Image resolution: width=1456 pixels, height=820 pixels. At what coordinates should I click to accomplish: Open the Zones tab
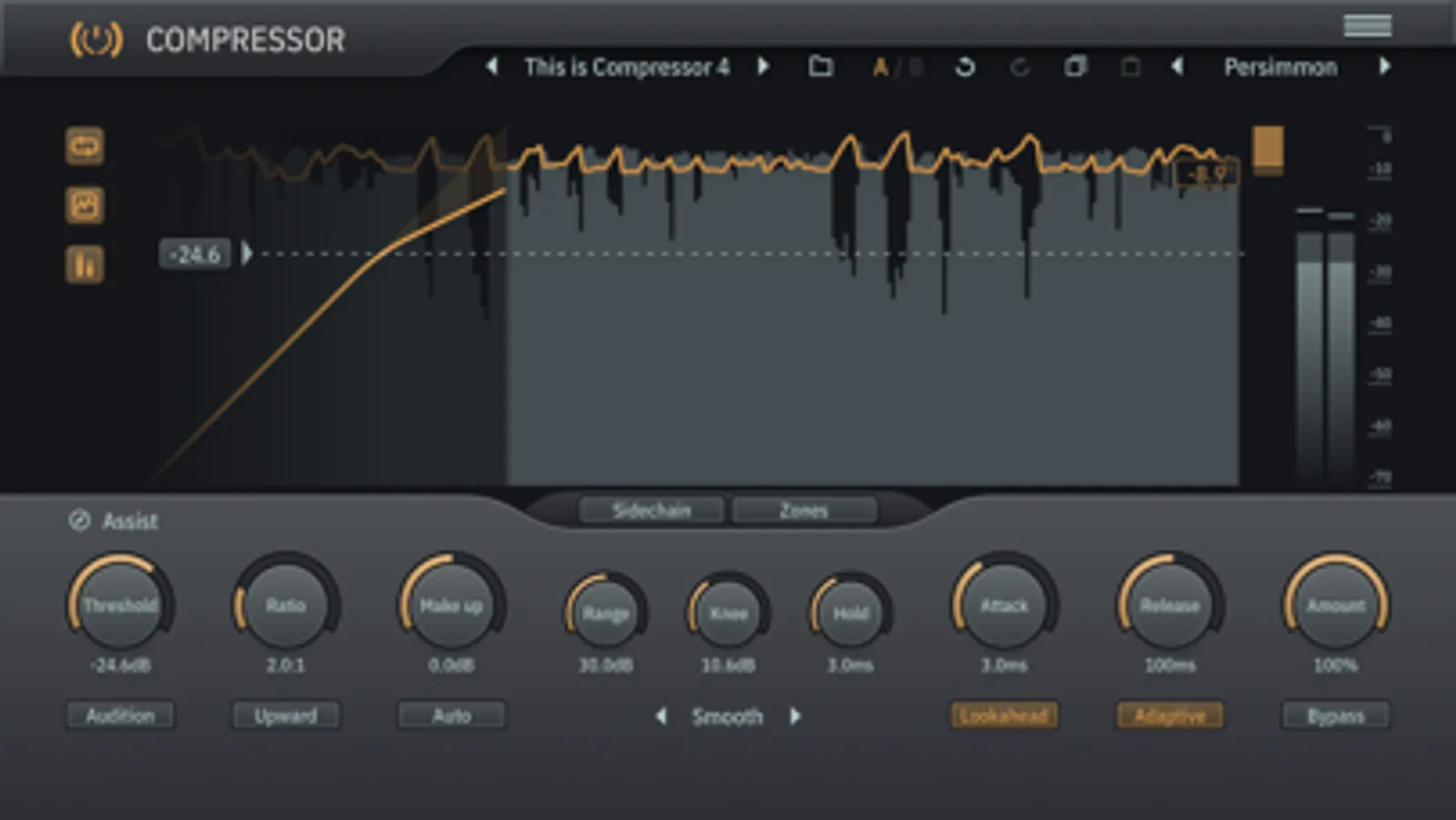pos(804,510)
